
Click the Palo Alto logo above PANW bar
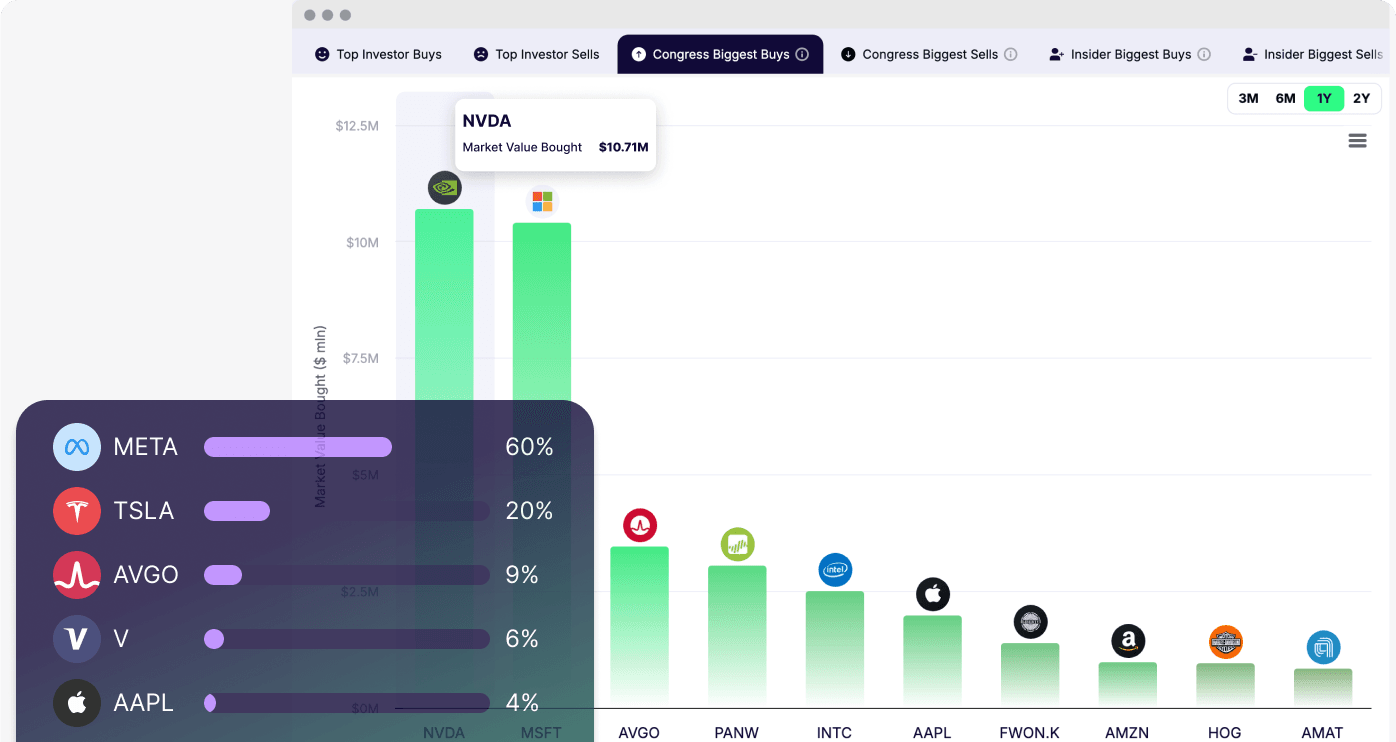[738, 544]
